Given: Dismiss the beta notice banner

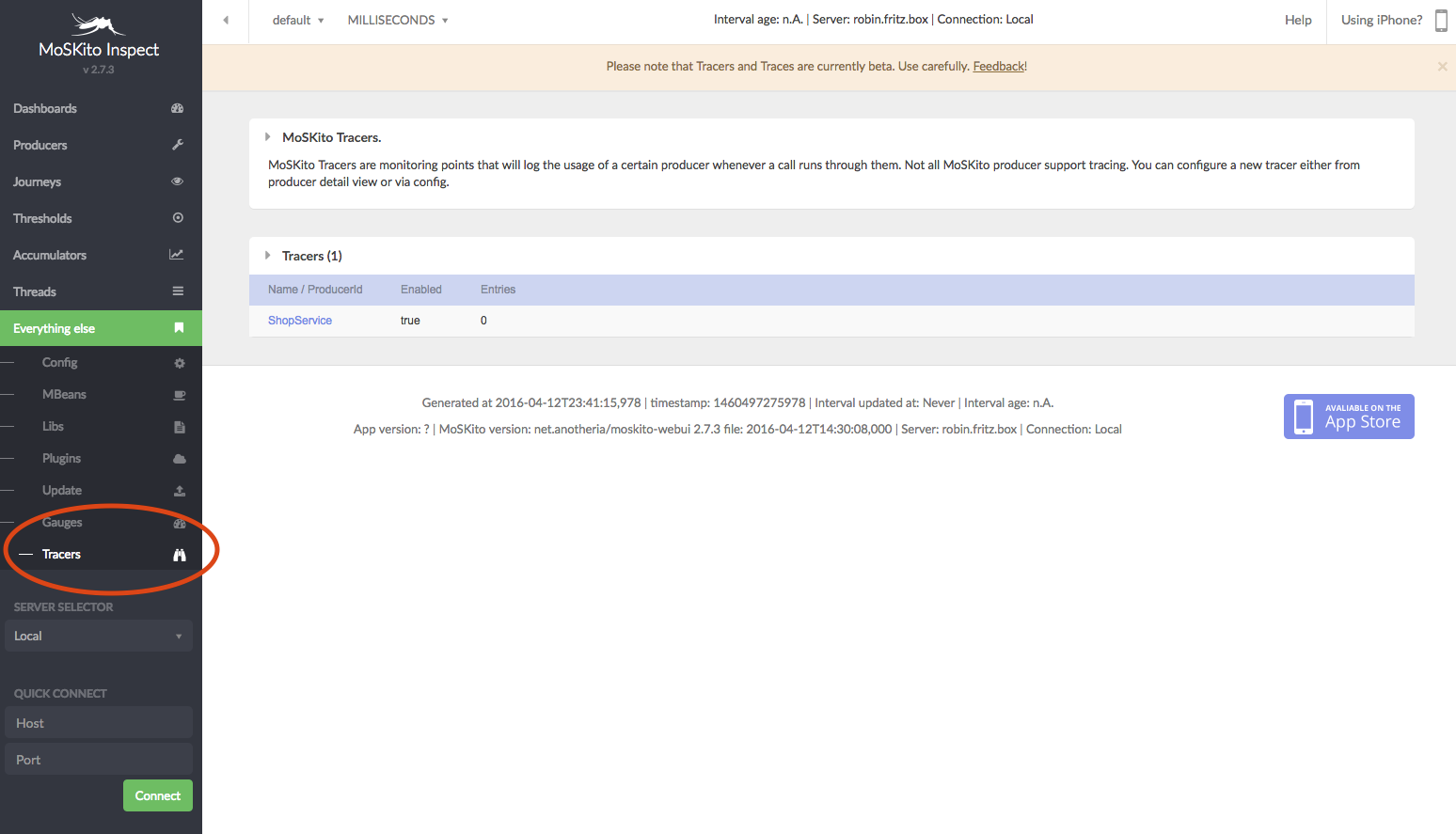Looking at the screenshot, I should 1442,66.
